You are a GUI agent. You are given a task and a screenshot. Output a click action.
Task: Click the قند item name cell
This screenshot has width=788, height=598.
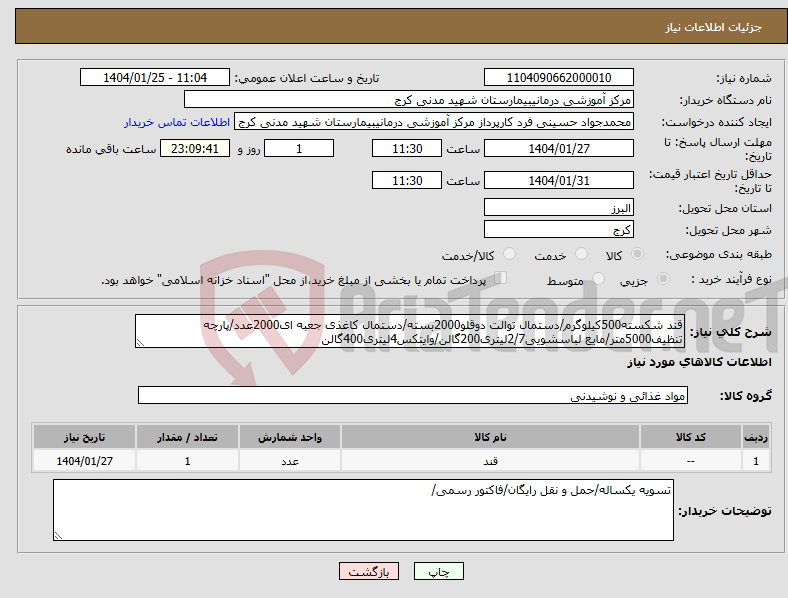point(490,461)
